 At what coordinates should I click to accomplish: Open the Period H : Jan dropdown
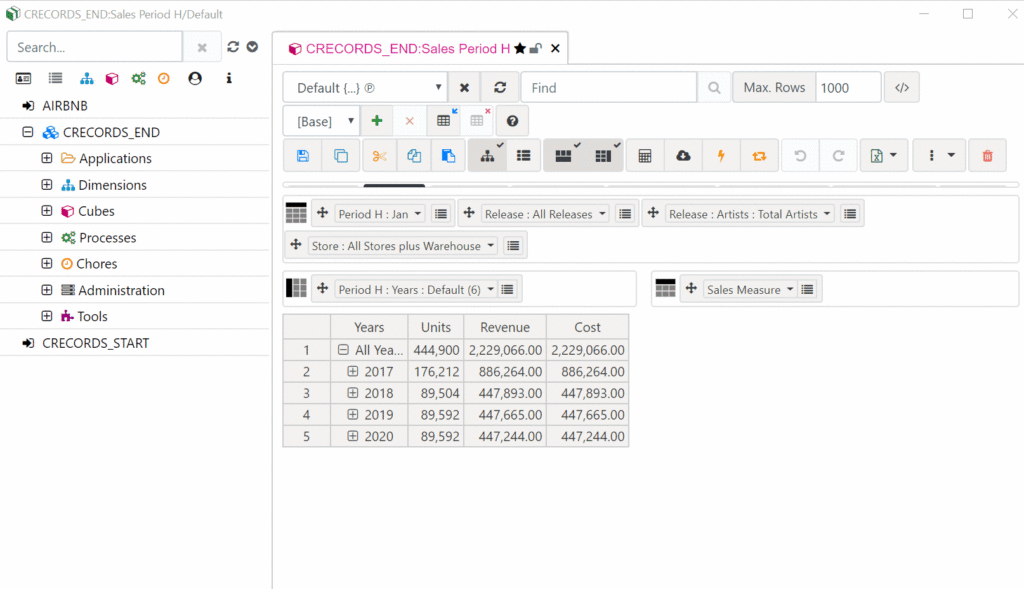(x=380, y=214)
